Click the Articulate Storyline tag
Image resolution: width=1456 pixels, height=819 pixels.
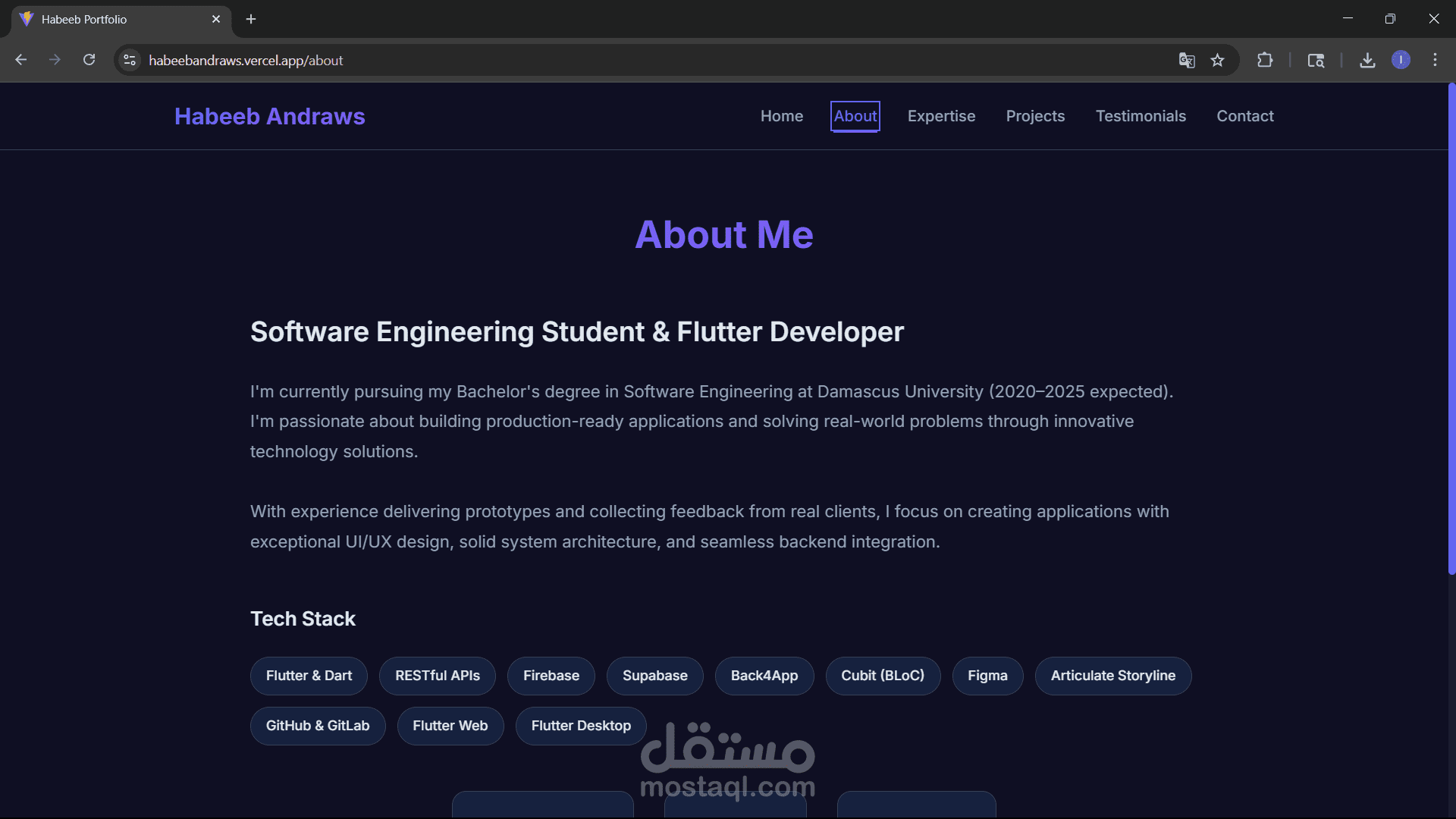coord(1113,676)
